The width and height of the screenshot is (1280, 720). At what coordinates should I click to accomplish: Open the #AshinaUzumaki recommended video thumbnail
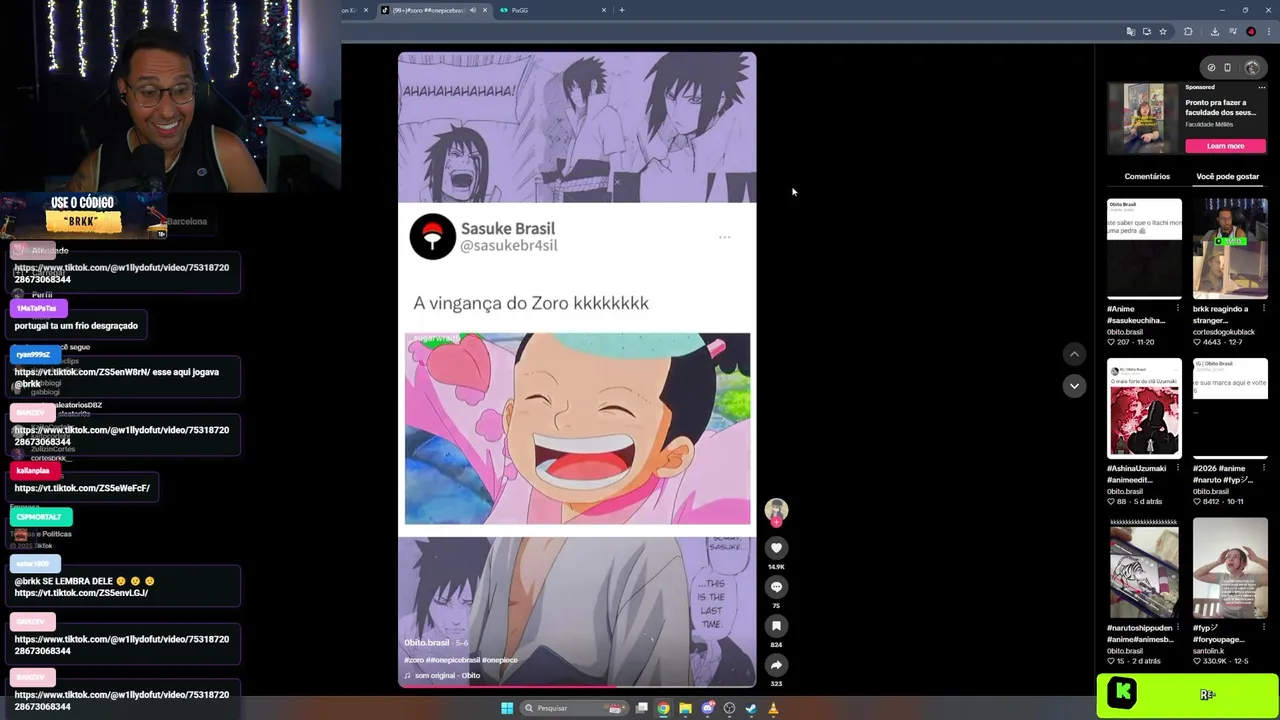coord(1144,408)
